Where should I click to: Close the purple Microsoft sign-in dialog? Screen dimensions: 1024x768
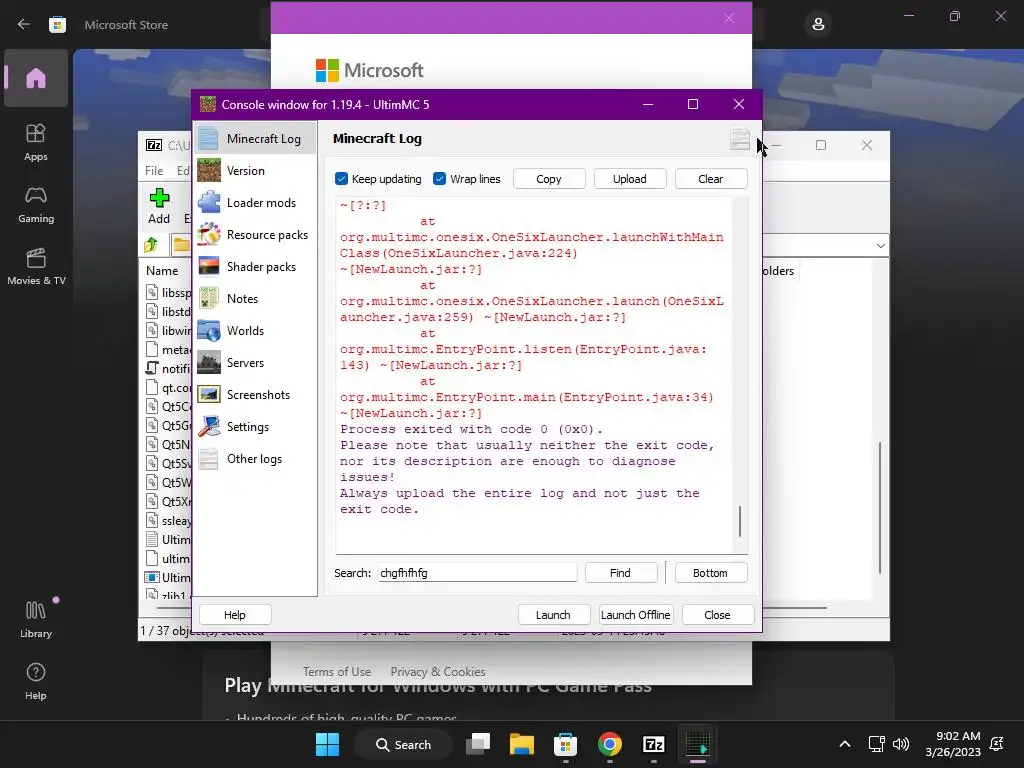pyautogui.click(x=729, y=18)
